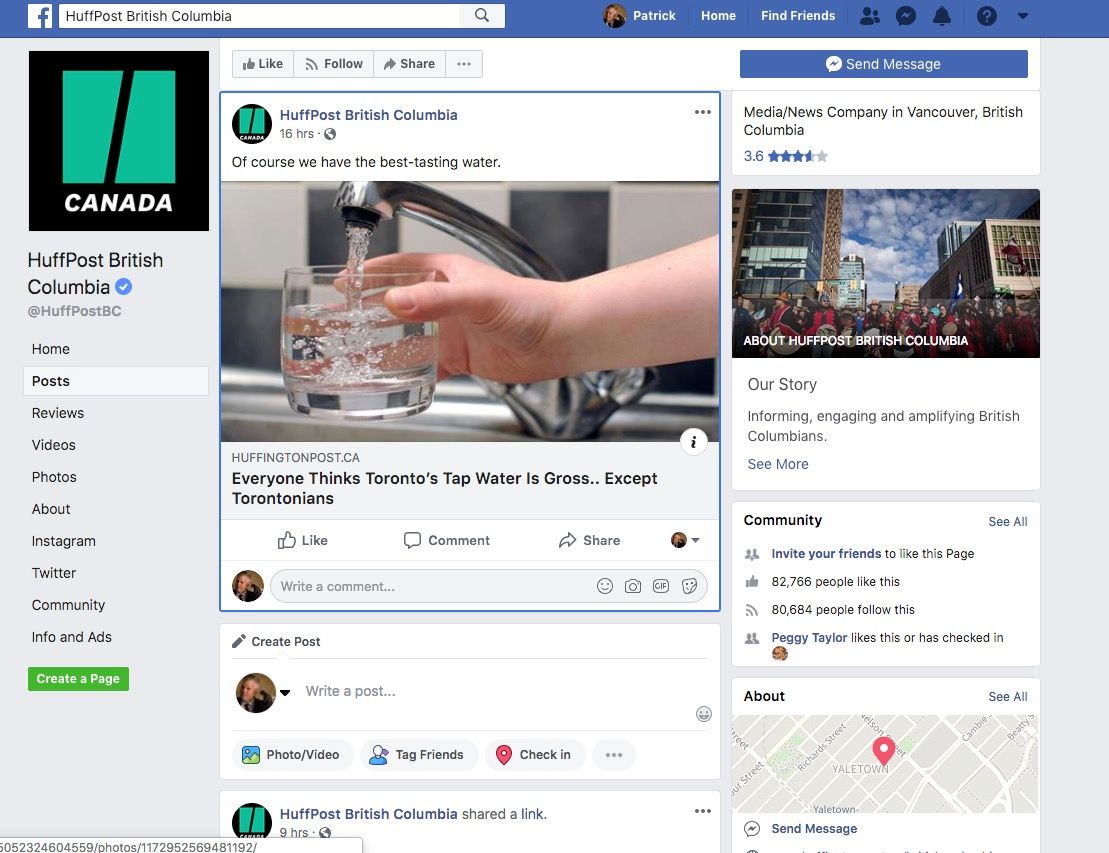Click the Home link in top bar
Image resolution: width=1109 pixels, height=853 pixels.
718,16
